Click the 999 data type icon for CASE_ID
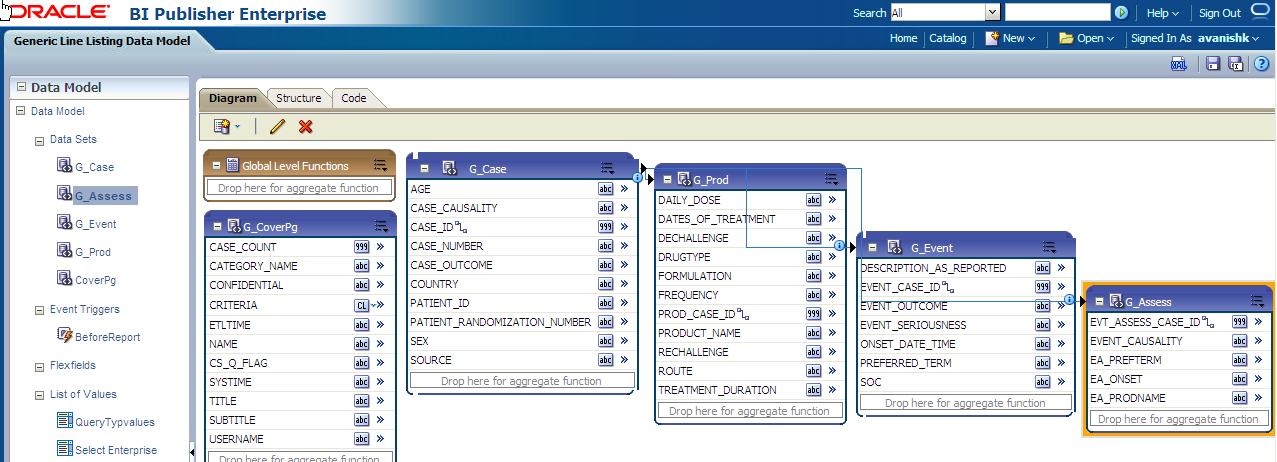Screen dimensions: 1277x462 tap(605, 227)
